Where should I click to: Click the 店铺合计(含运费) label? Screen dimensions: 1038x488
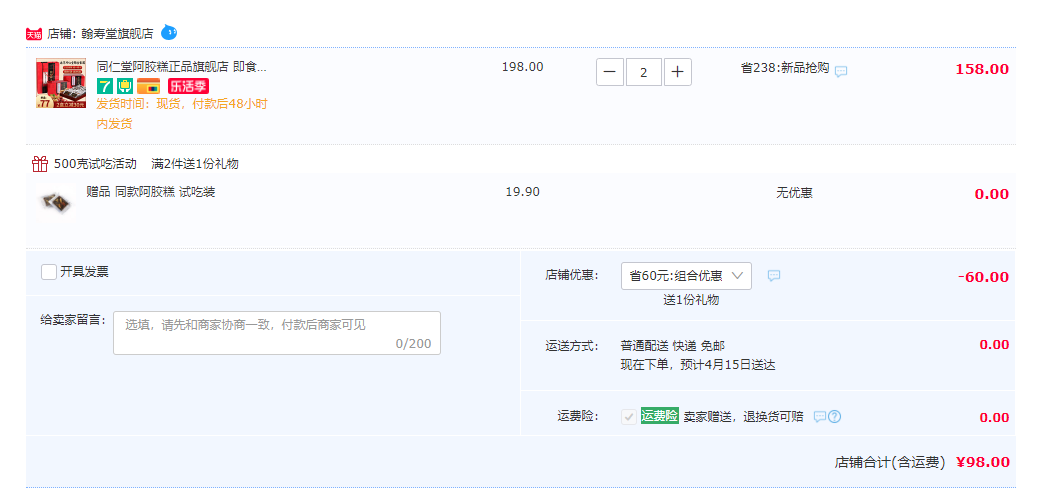click(890, 463)
